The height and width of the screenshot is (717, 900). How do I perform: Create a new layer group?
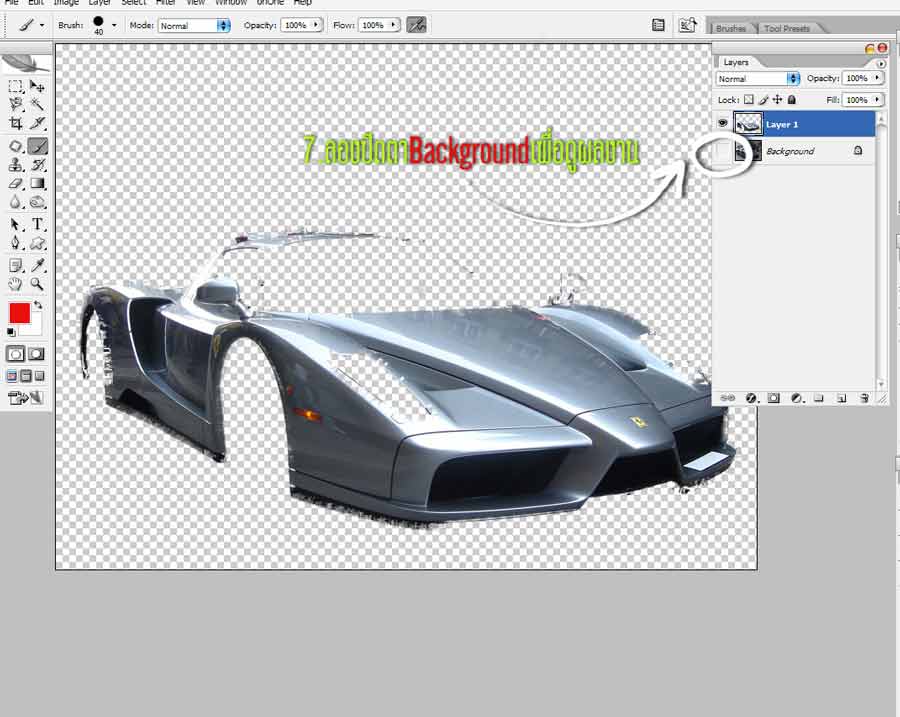click(819, 398)
